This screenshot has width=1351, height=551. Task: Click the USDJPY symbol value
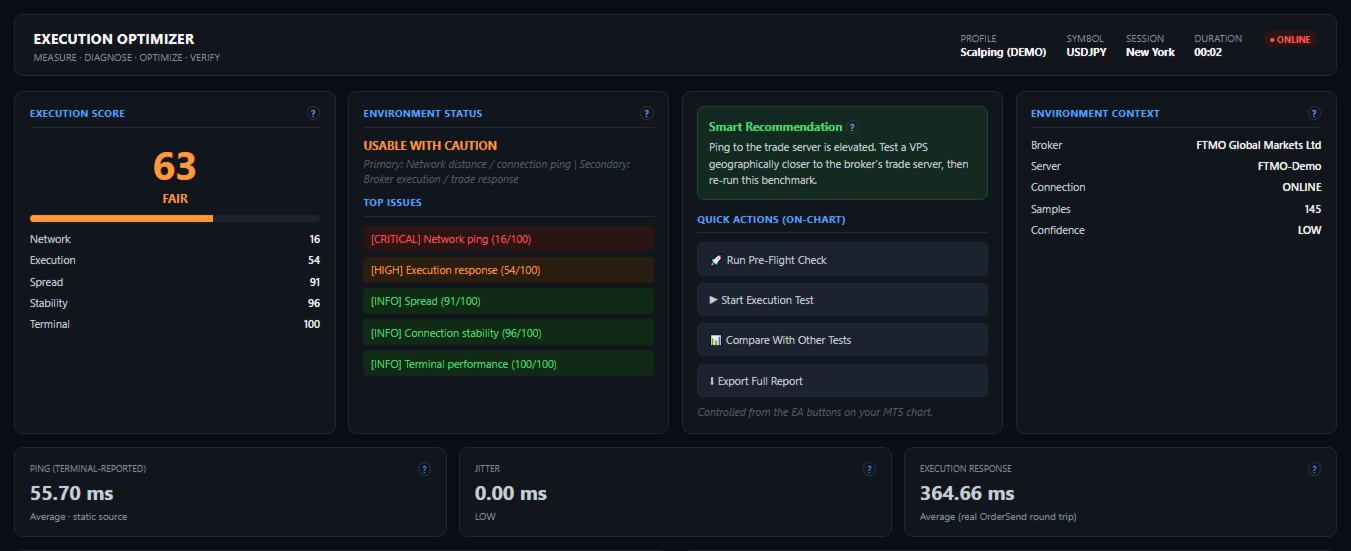pyautogui.click(x=1086, y=52)
